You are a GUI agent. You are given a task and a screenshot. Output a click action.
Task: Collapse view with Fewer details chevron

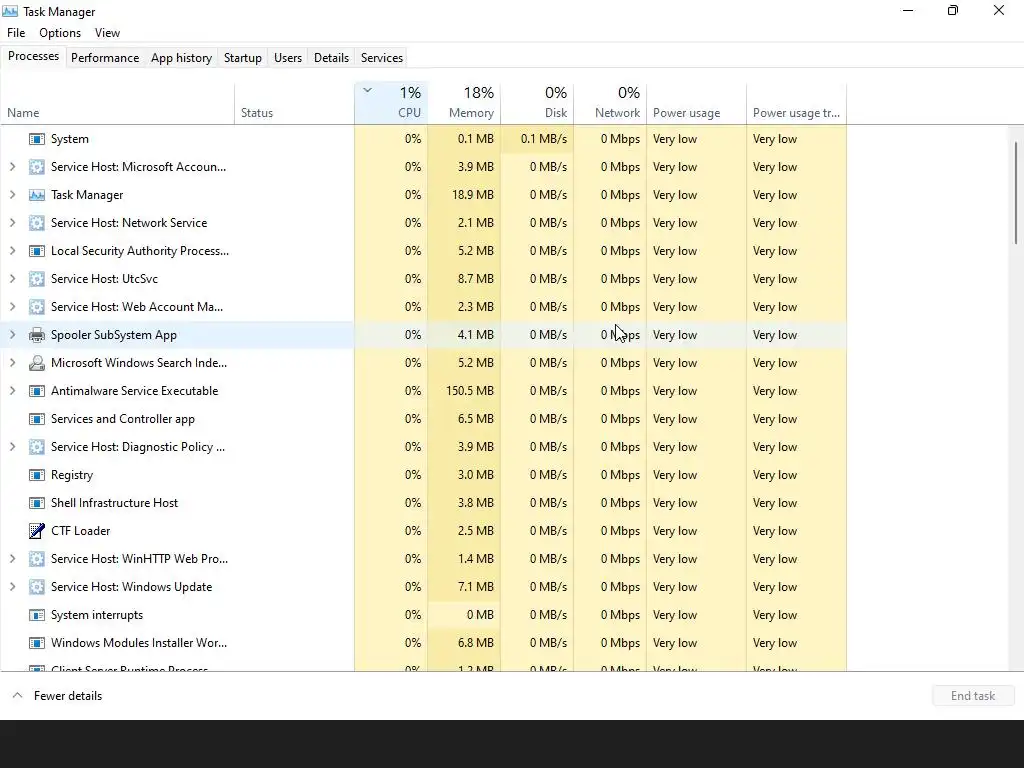18,696
